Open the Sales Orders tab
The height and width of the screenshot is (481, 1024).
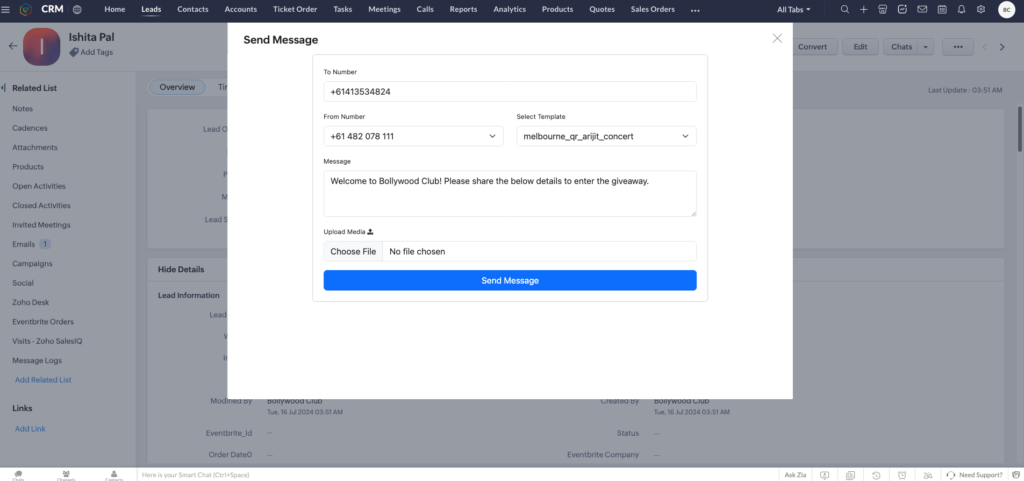pos(652,9)
